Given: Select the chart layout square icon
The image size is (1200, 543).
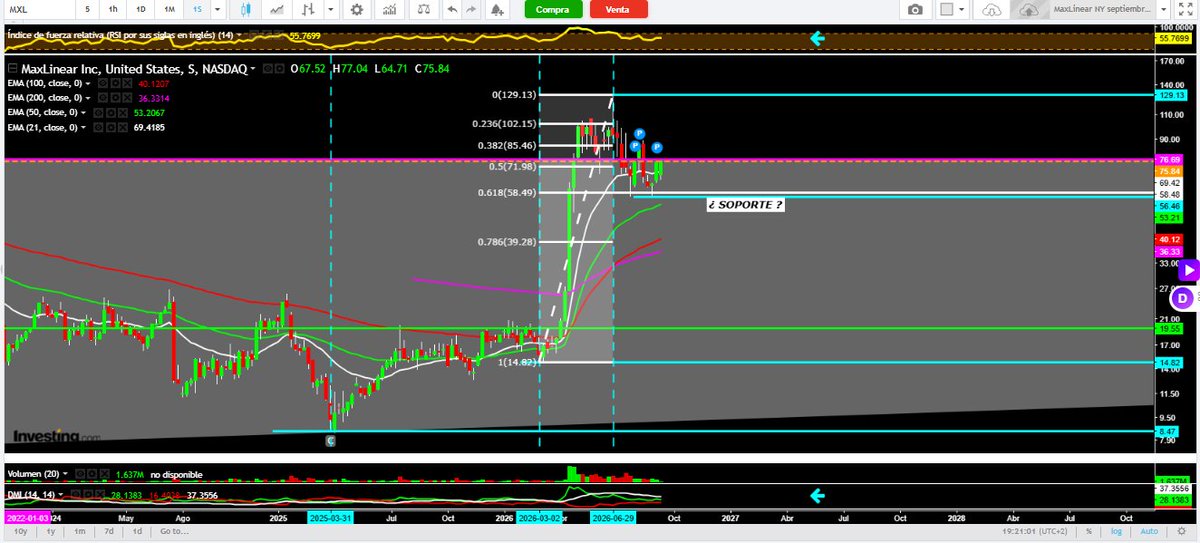Looking at the screenshot, I should [x=947, y=9].
